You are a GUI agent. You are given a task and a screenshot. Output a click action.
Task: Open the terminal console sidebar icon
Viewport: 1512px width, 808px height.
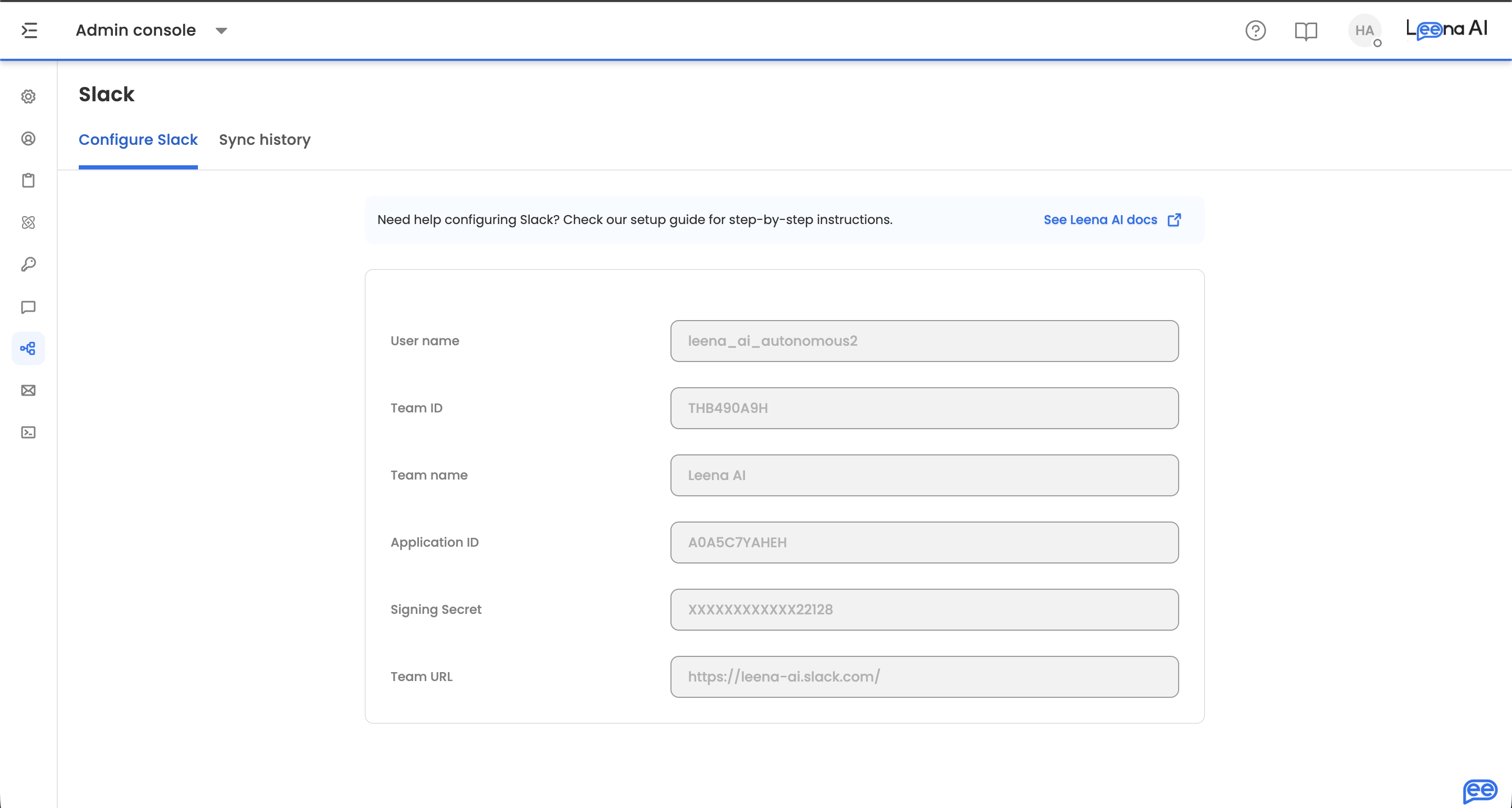[28, 432]
